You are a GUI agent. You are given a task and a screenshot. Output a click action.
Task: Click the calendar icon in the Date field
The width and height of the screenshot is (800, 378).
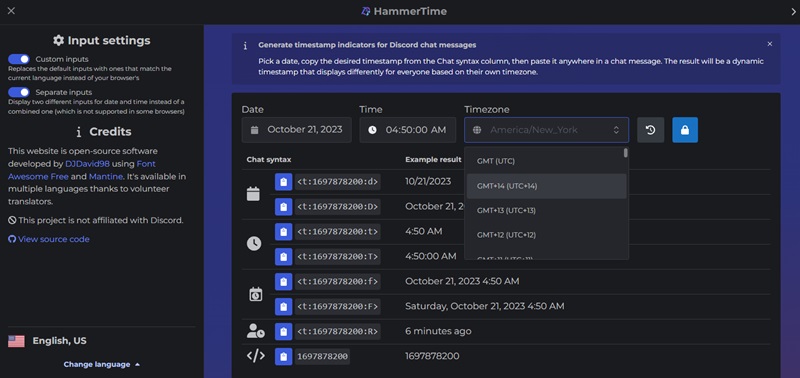point(255,130)
